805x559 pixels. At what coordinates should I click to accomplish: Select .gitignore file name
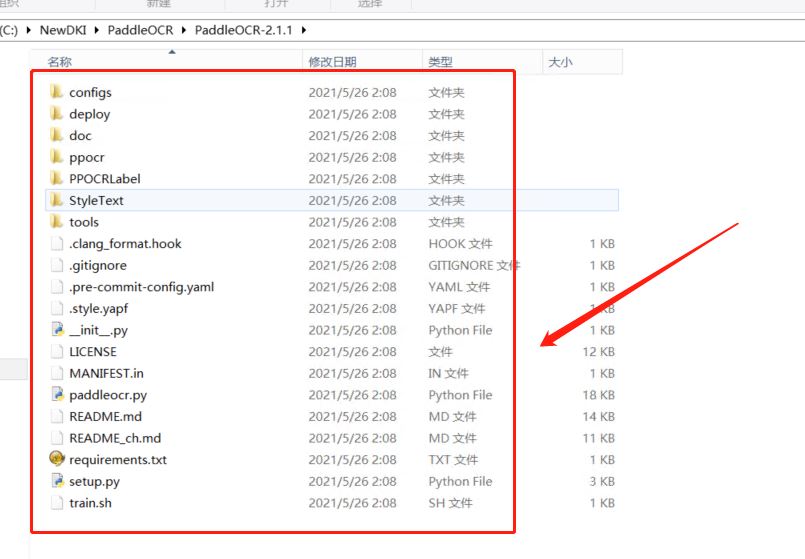pos(98,265)
